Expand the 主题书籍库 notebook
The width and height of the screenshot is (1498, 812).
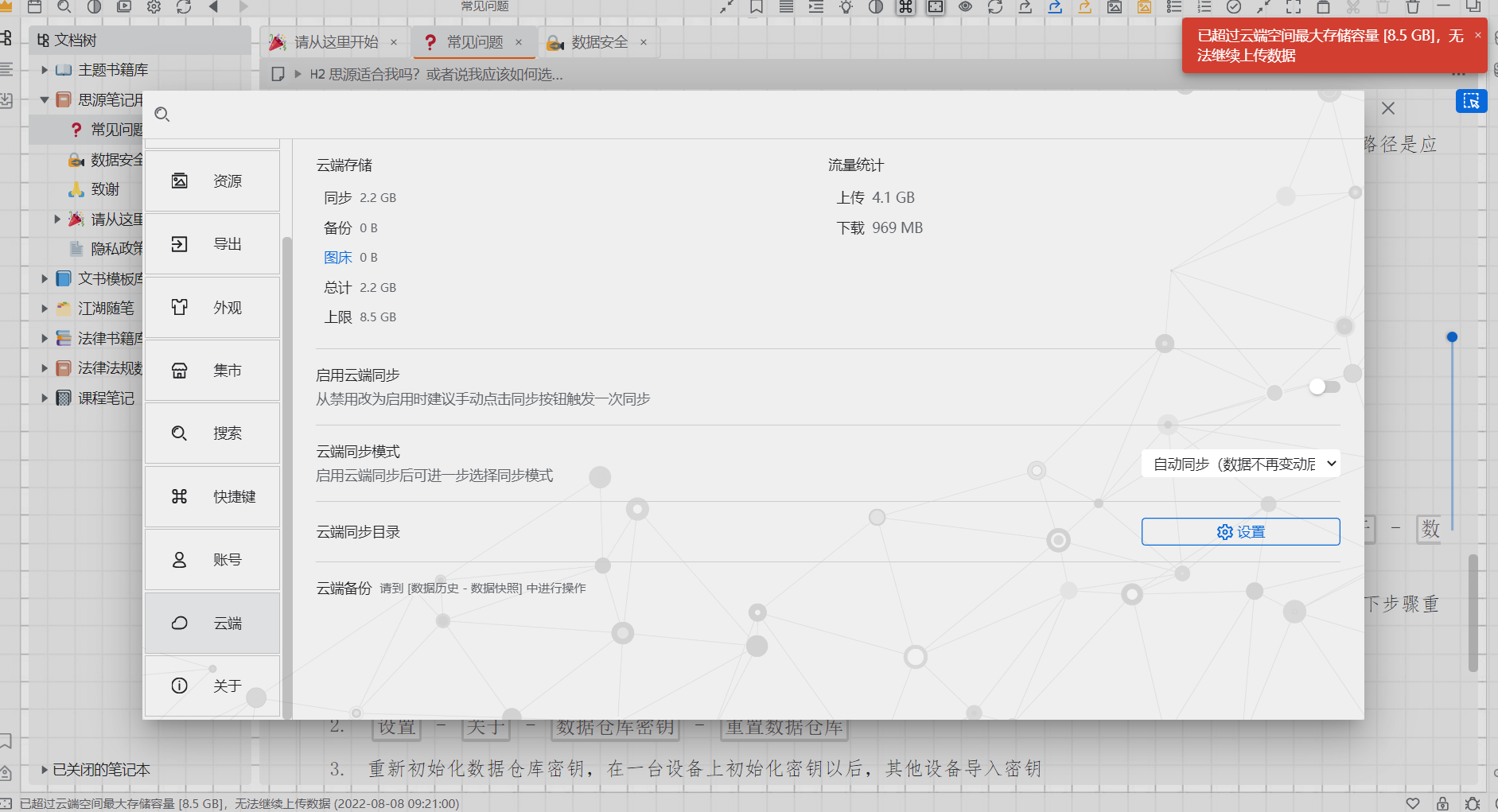tap(45, 70)
